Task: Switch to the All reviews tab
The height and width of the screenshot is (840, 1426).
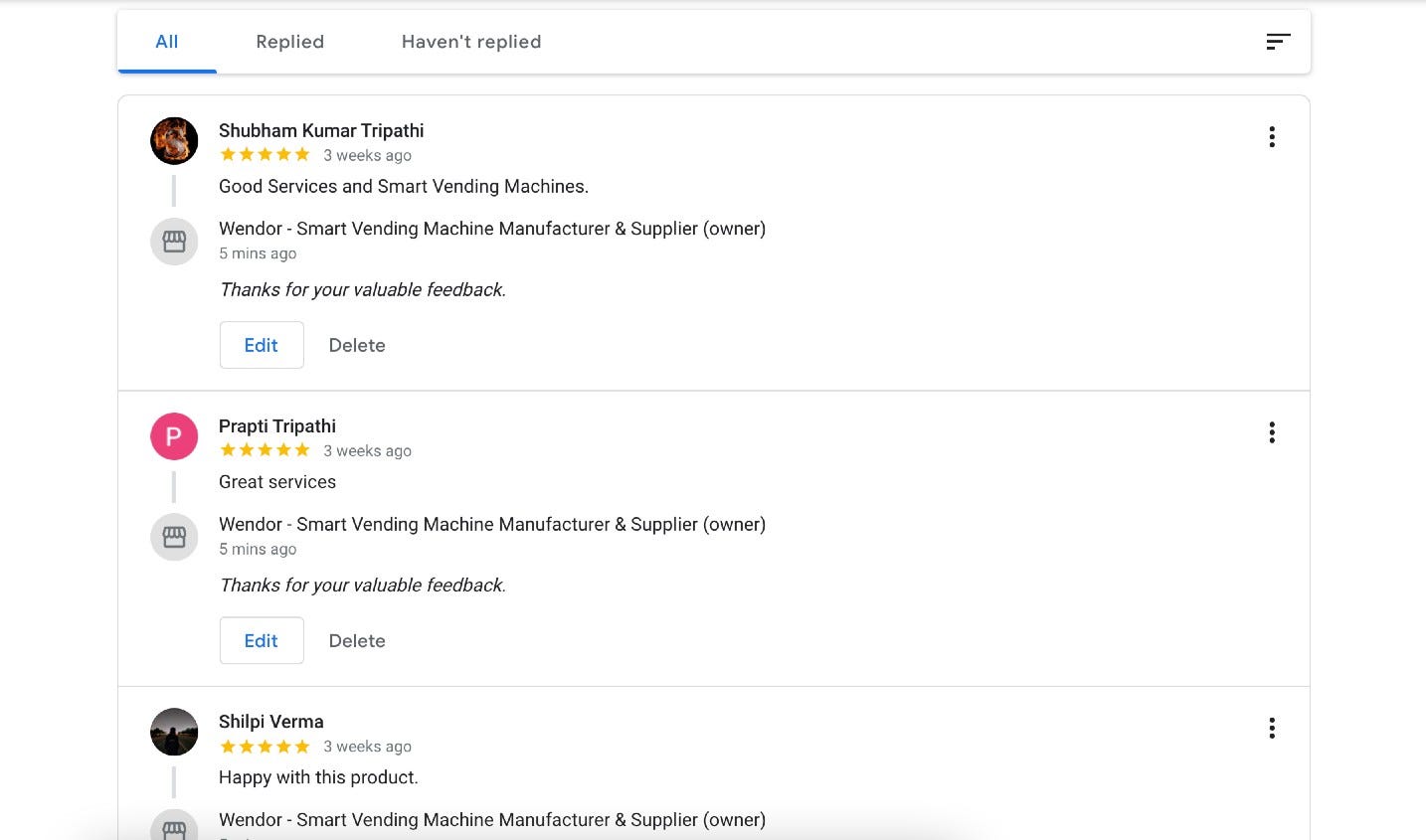Action: tap(167, 42)
